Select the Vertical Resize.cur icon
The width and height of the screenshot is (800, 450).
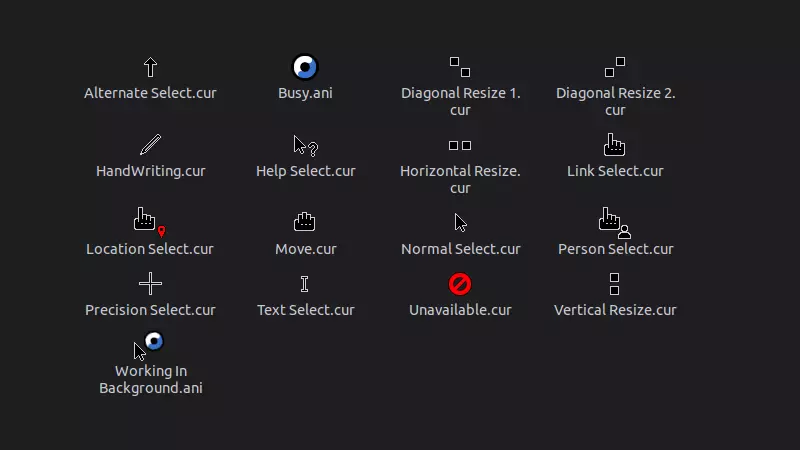[x=615, y=284]
